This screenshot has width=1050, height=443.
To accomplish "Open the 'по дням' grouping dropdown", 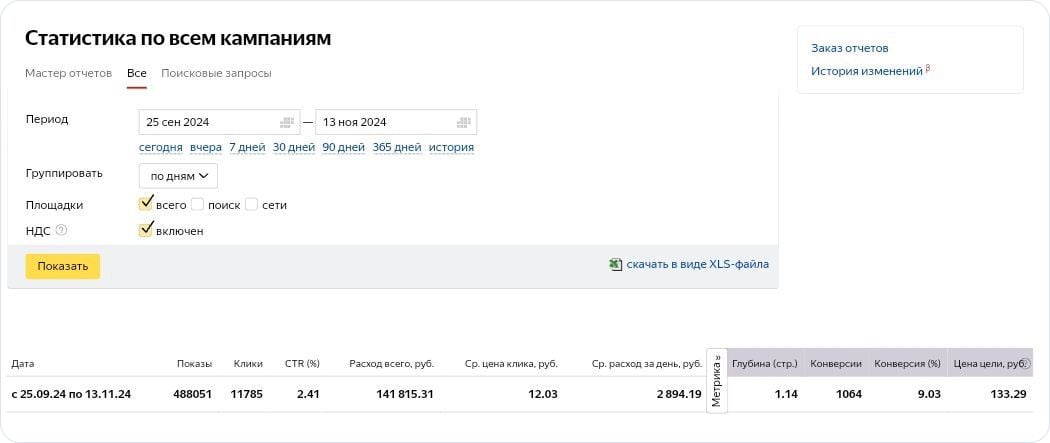I will (x=178, y=176).
